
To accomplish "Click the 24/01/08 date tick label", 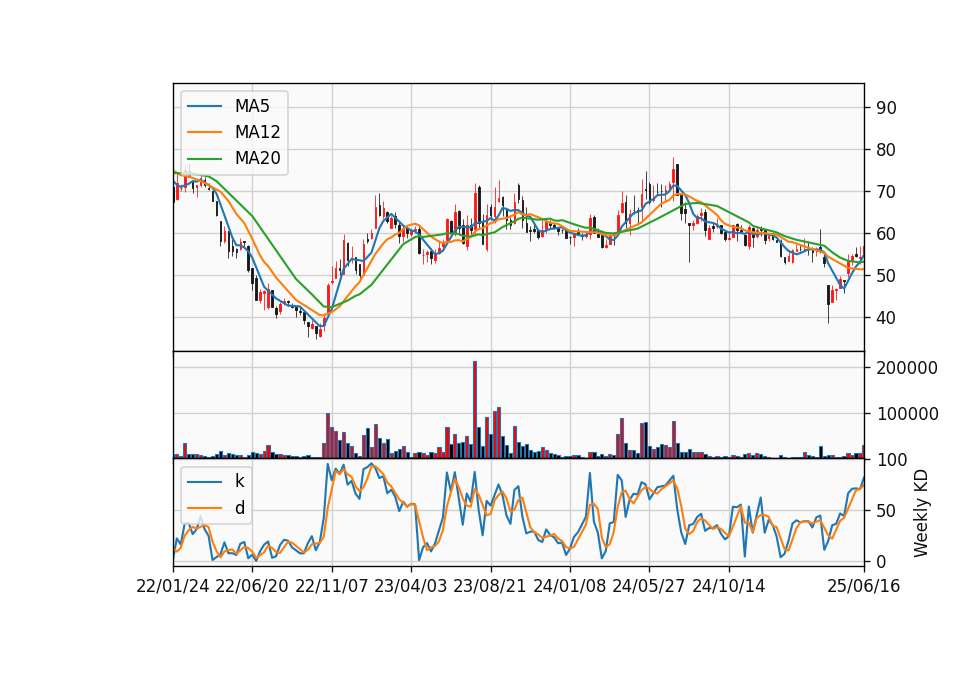I will (569, 586).
